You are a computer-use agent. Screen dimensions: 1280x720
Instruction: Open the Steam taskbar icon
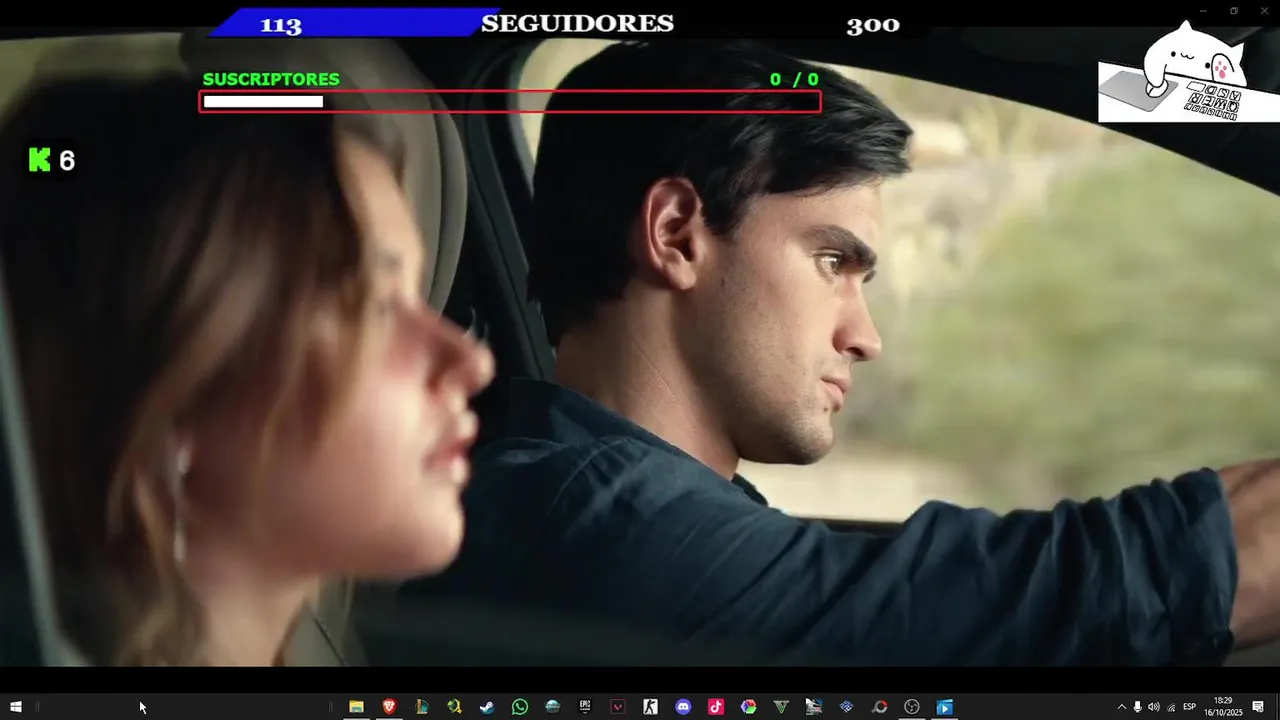487,707
